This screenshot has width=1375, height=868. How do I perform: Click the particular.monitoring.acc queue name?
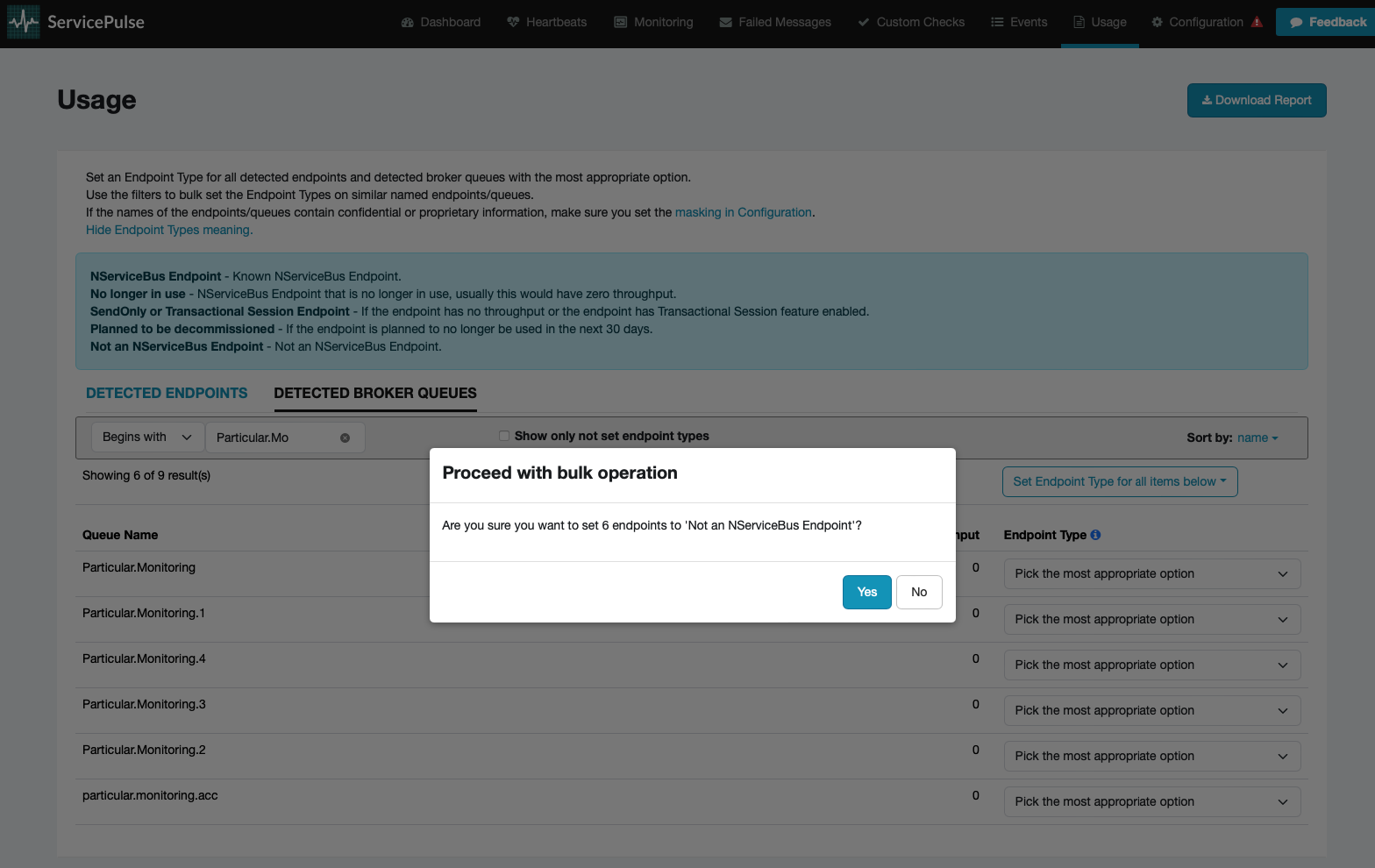coord(150,795)
